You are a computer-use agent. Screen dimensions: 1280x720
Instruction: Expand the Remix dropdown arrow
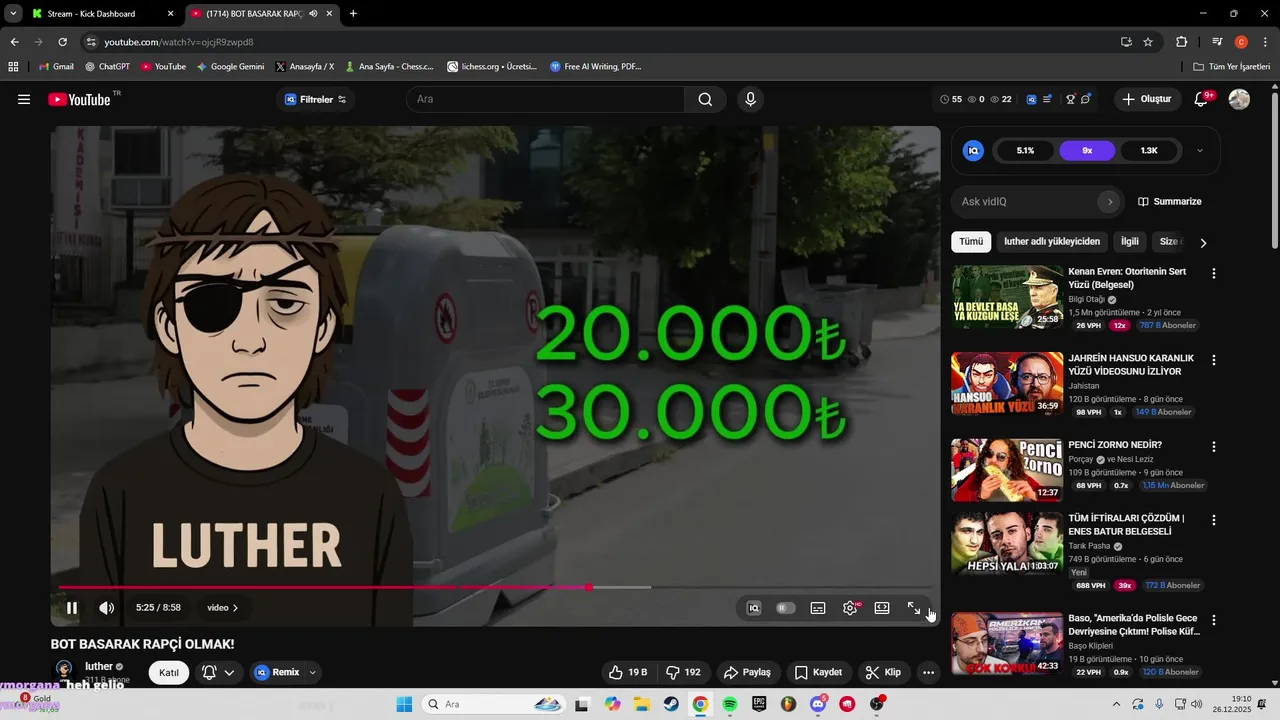tap(312, 673)
